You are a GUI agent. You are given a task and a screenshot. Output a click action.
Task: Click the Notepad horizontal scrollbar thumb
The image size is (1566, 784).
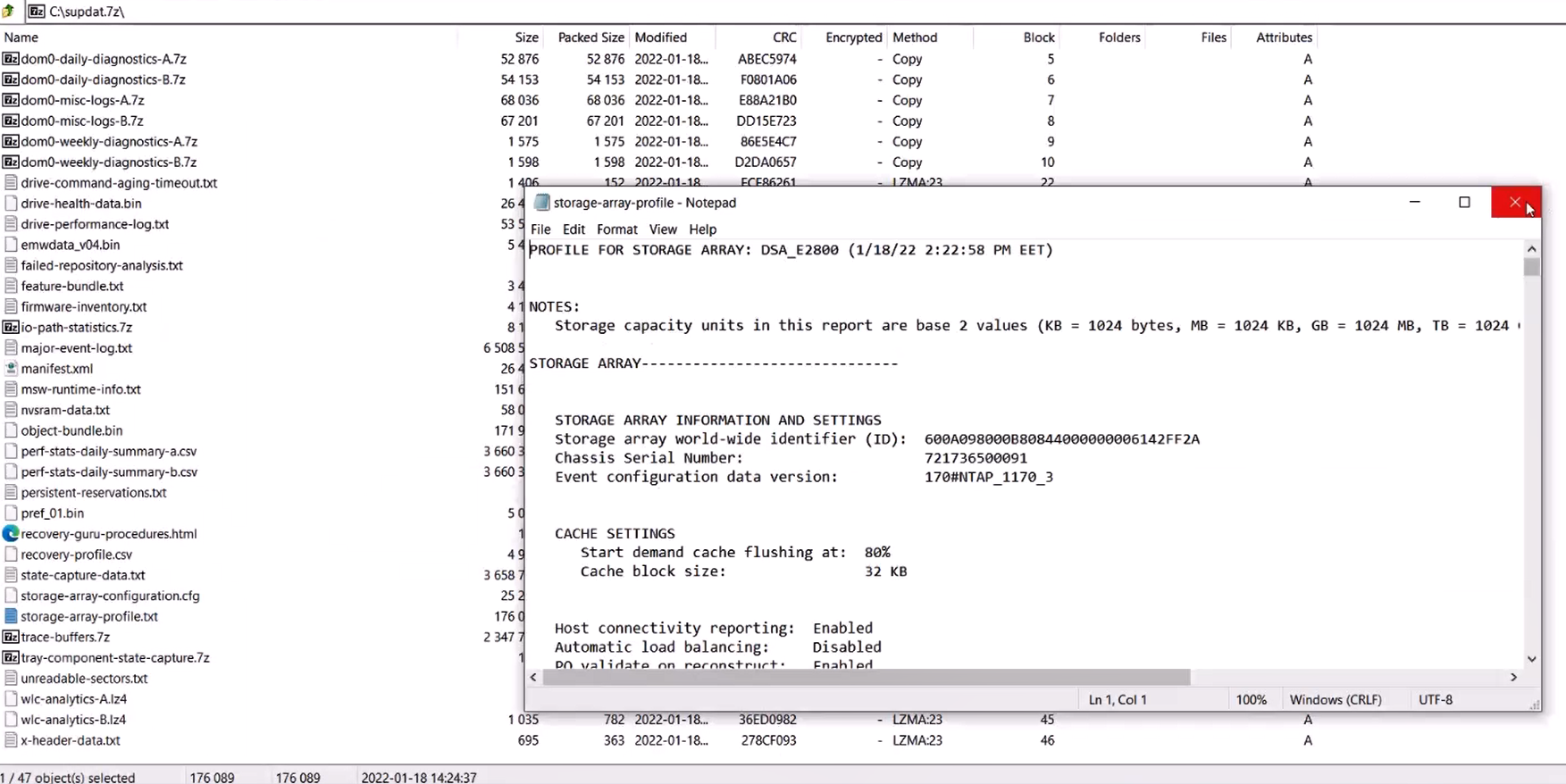866,678
